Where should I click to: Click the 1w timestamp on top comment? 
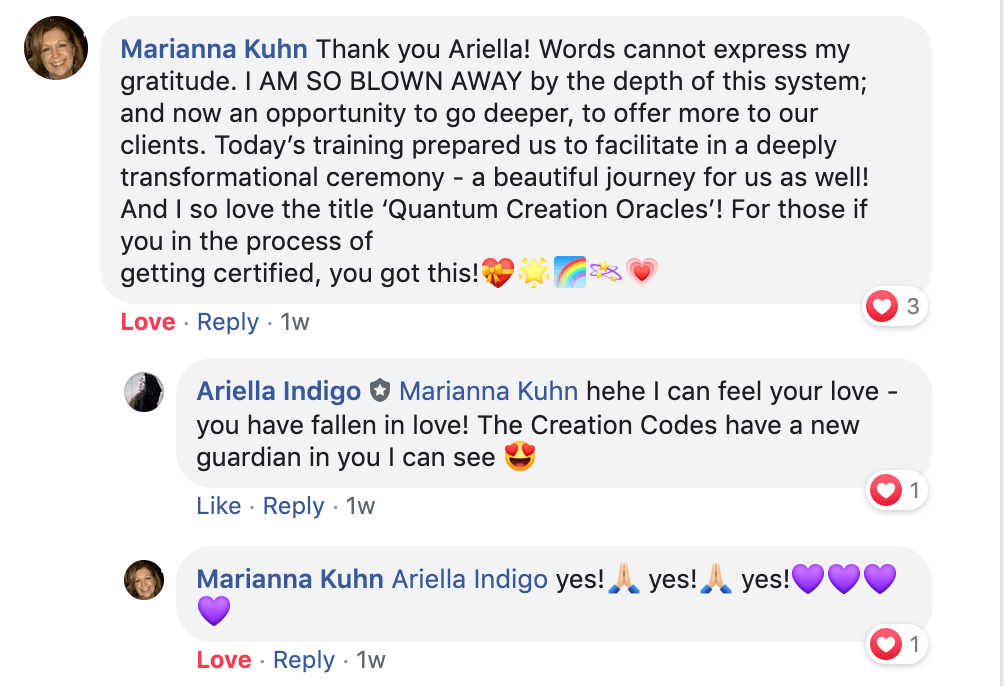[x=296, y=322]
